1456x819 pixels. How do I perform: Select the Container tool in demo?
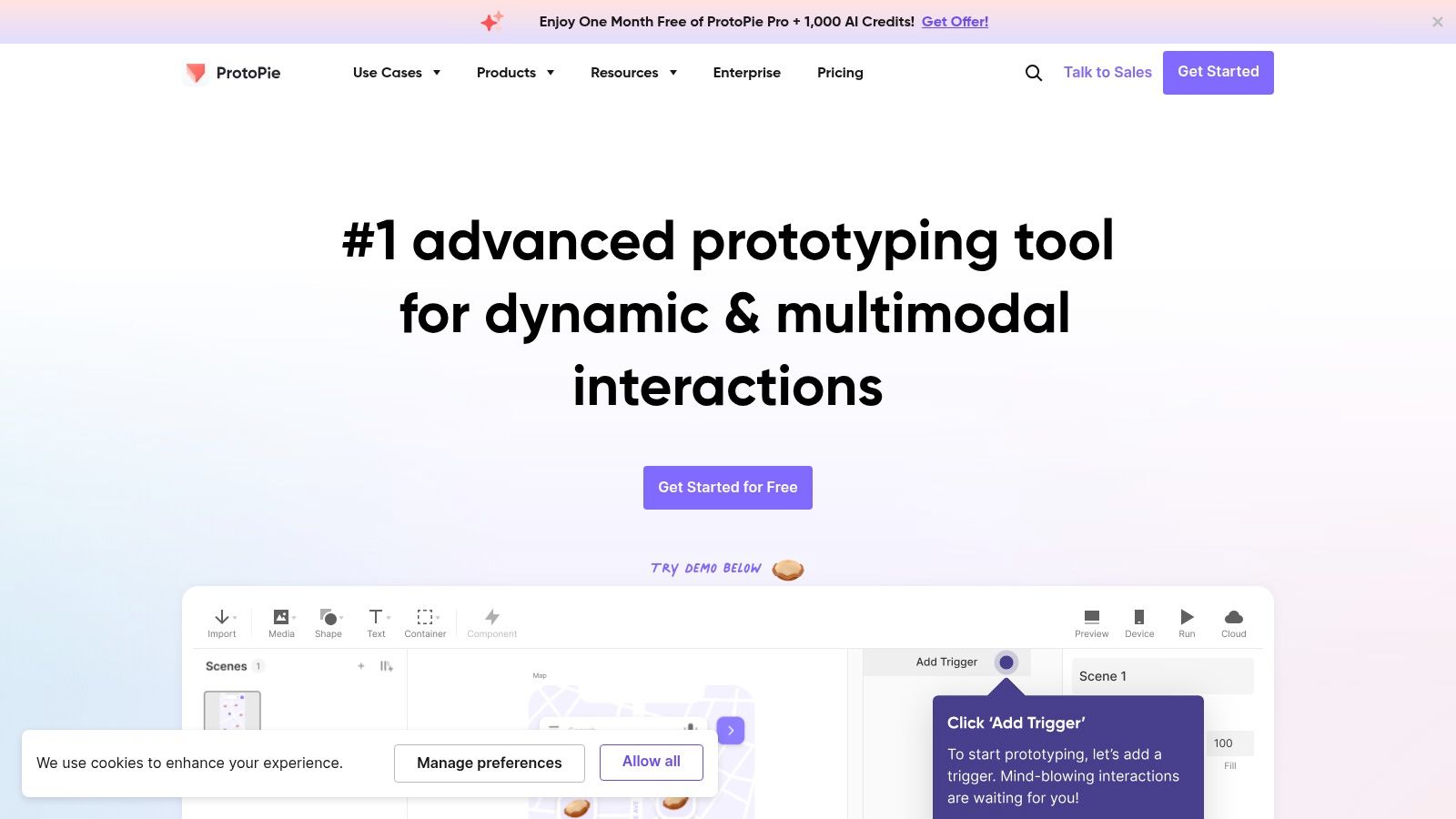(x=425, y=623)
